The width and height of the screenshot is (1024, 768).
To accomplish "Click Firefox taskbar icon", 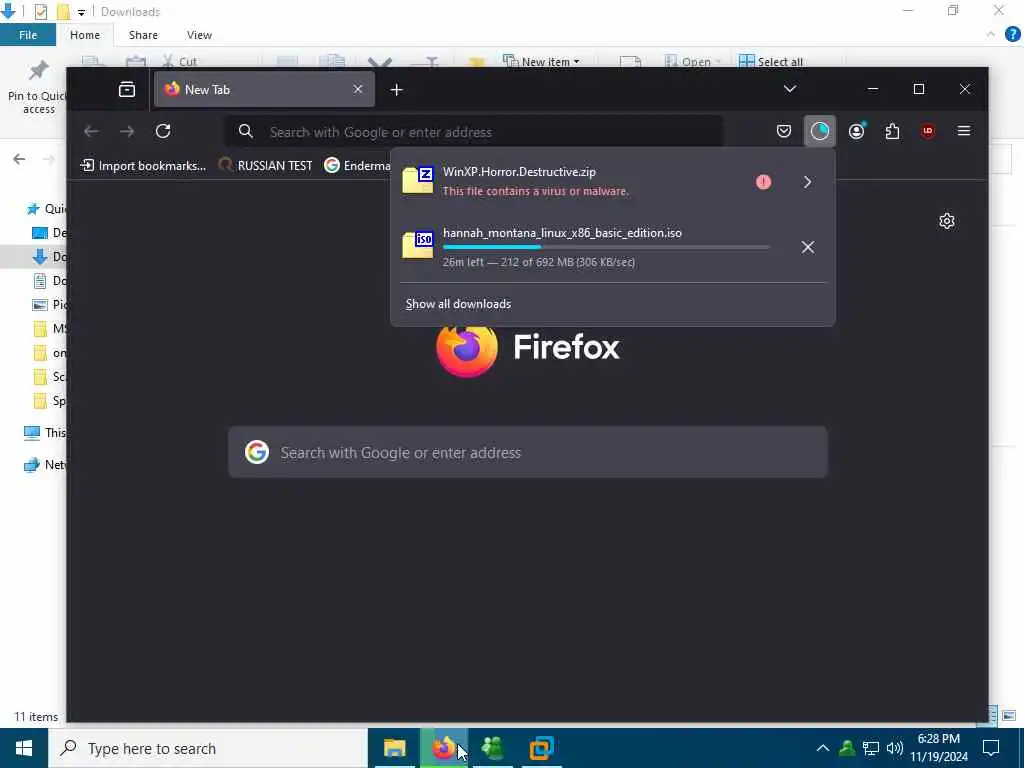I will pos(444,748).
